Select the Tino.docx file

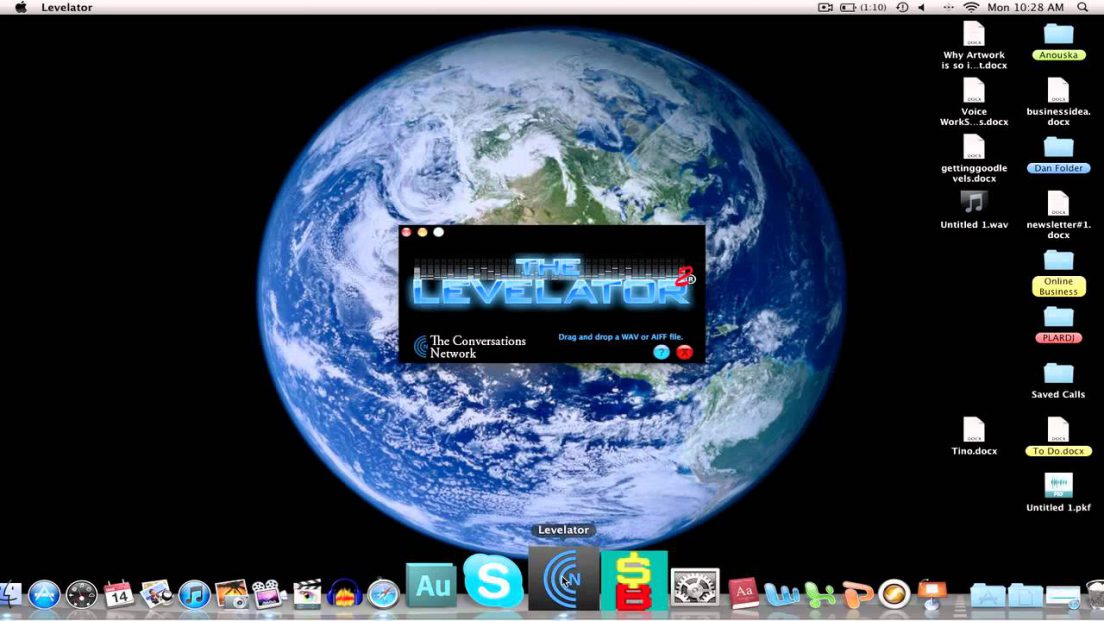[974, 437]
